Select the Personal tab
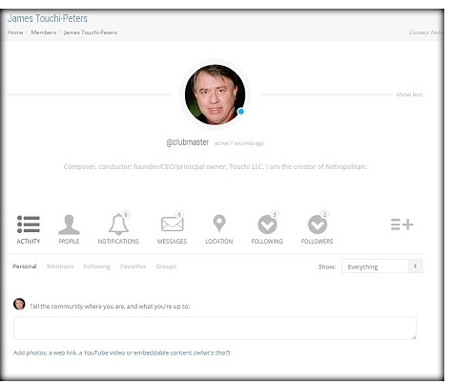The width and height of the screenshot is (453, 384). click(24, 266)
